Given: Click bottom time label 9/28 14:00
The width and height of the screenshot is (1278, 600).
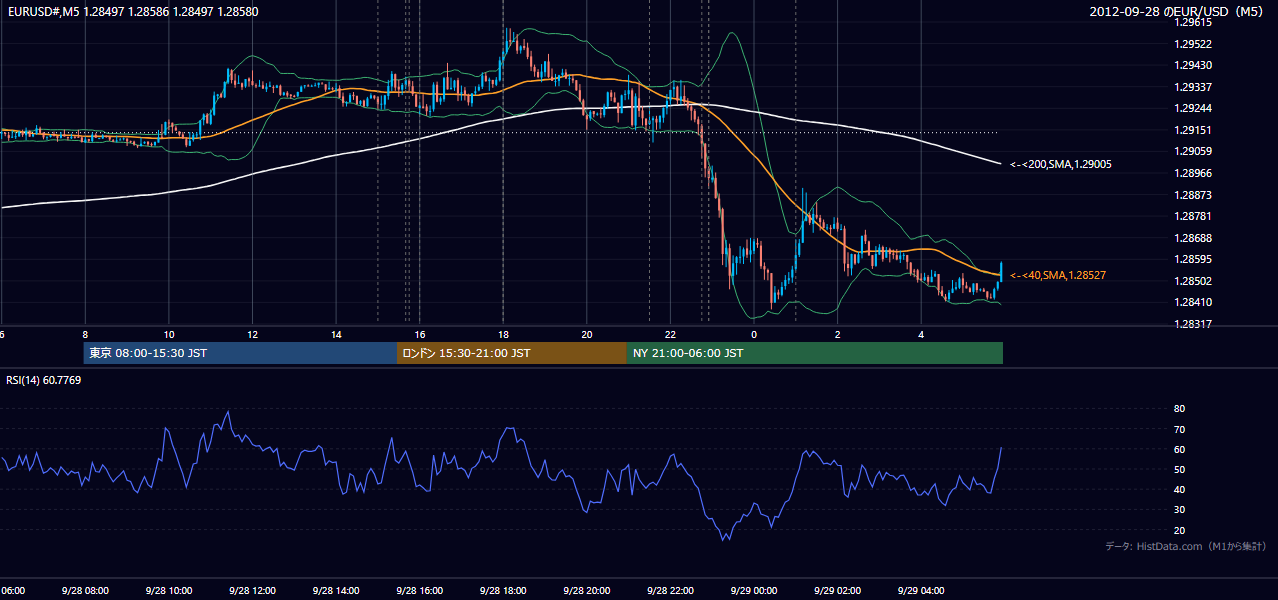Looking at the screenshot, I should pos(335,591).
